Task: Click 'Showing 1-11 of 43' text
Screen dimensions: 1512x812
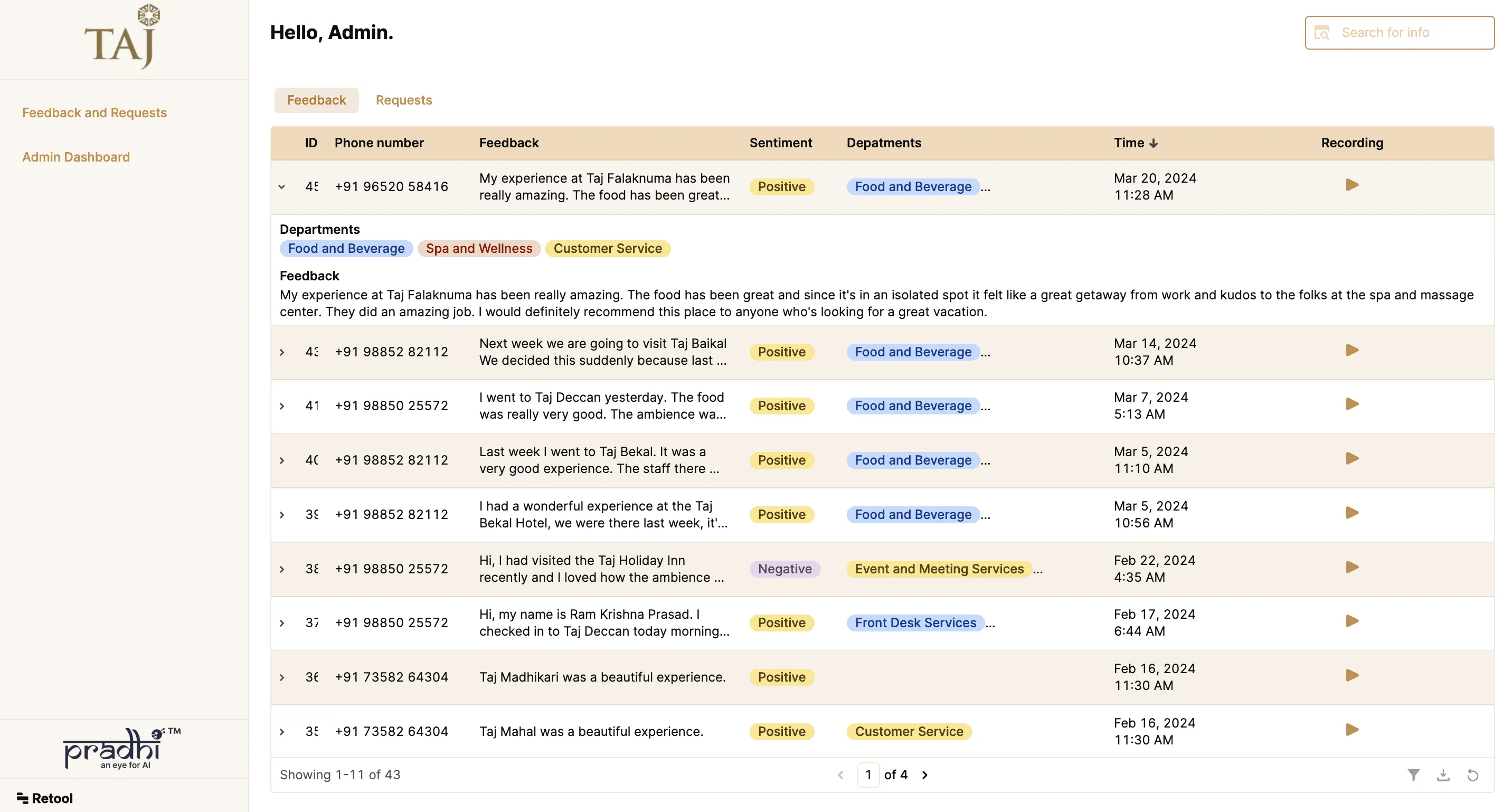Action: 340,775
